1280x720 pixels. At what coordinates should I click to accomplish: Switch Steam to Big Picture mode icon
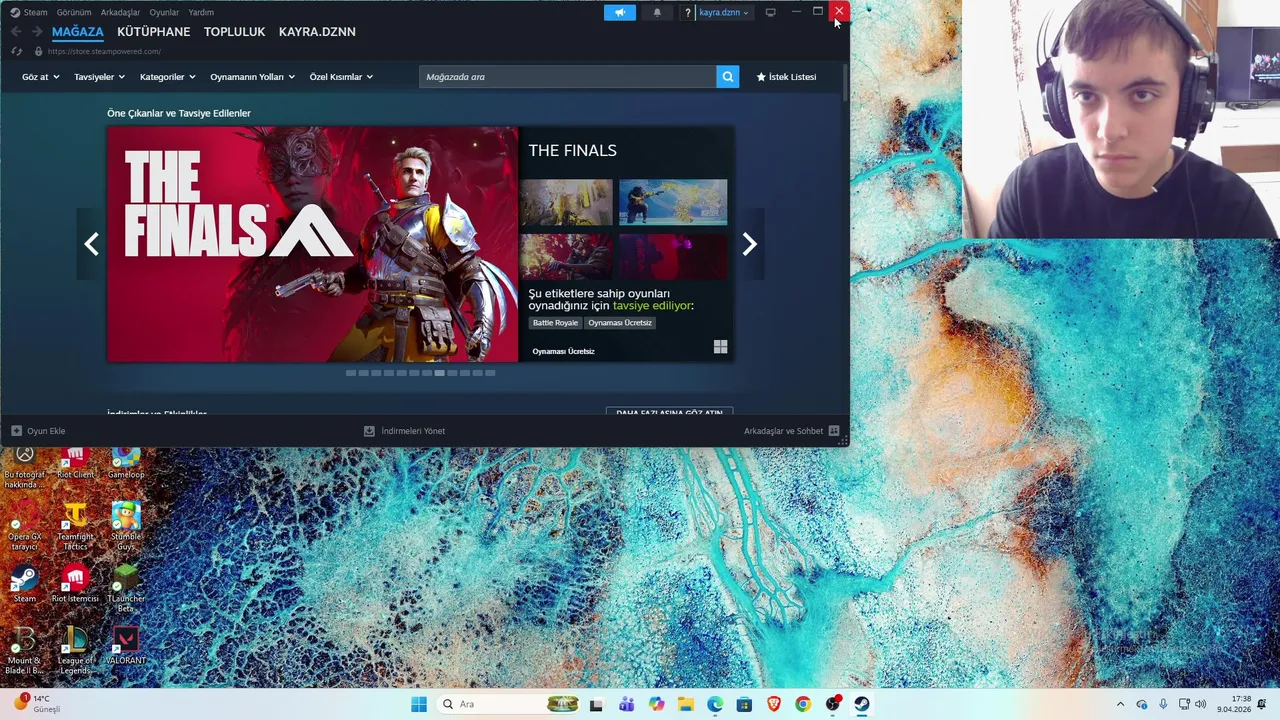coord(770,13)
